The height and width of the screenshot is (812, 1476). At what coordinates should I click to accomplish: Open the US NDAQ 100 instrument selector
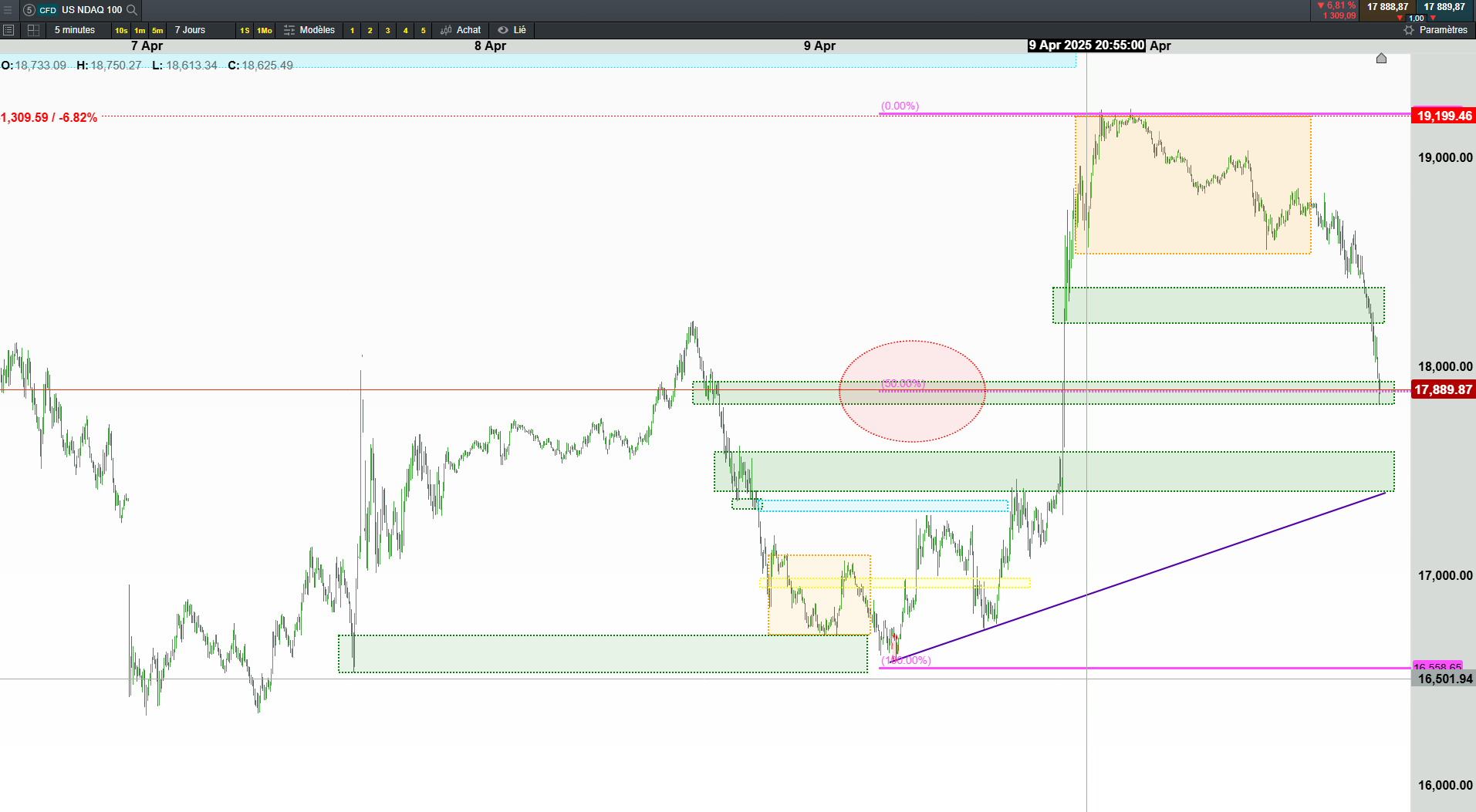(x=92, y=10)
